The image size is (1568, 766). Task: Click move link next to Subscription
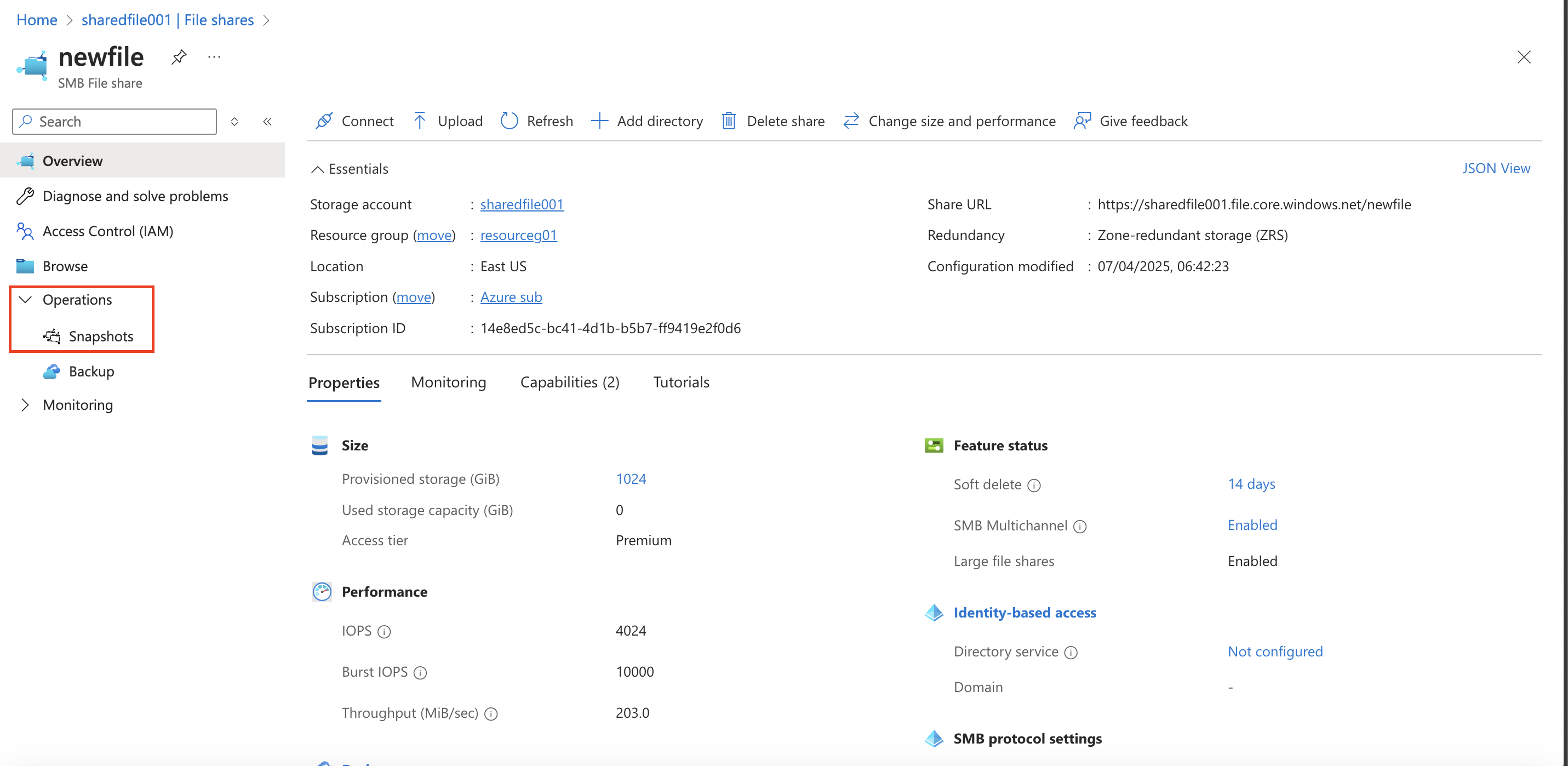(x=414, y=297)
